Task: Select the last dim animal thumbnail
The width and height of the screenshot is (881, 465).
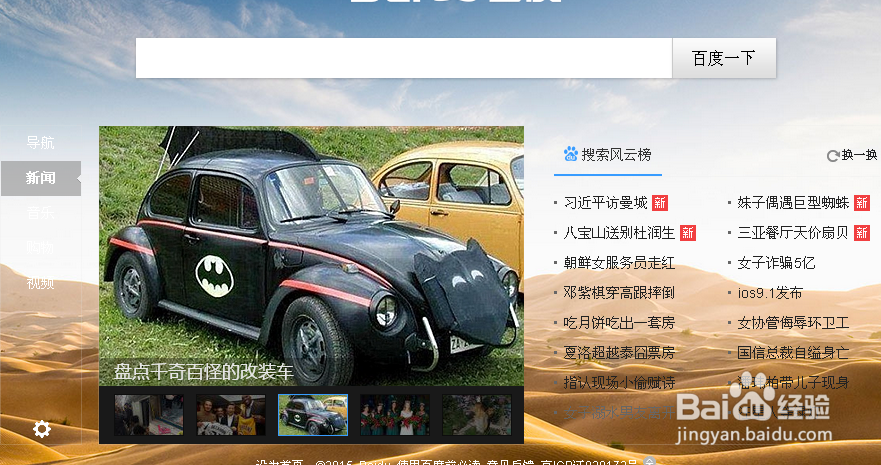Action: click(477, 415)
